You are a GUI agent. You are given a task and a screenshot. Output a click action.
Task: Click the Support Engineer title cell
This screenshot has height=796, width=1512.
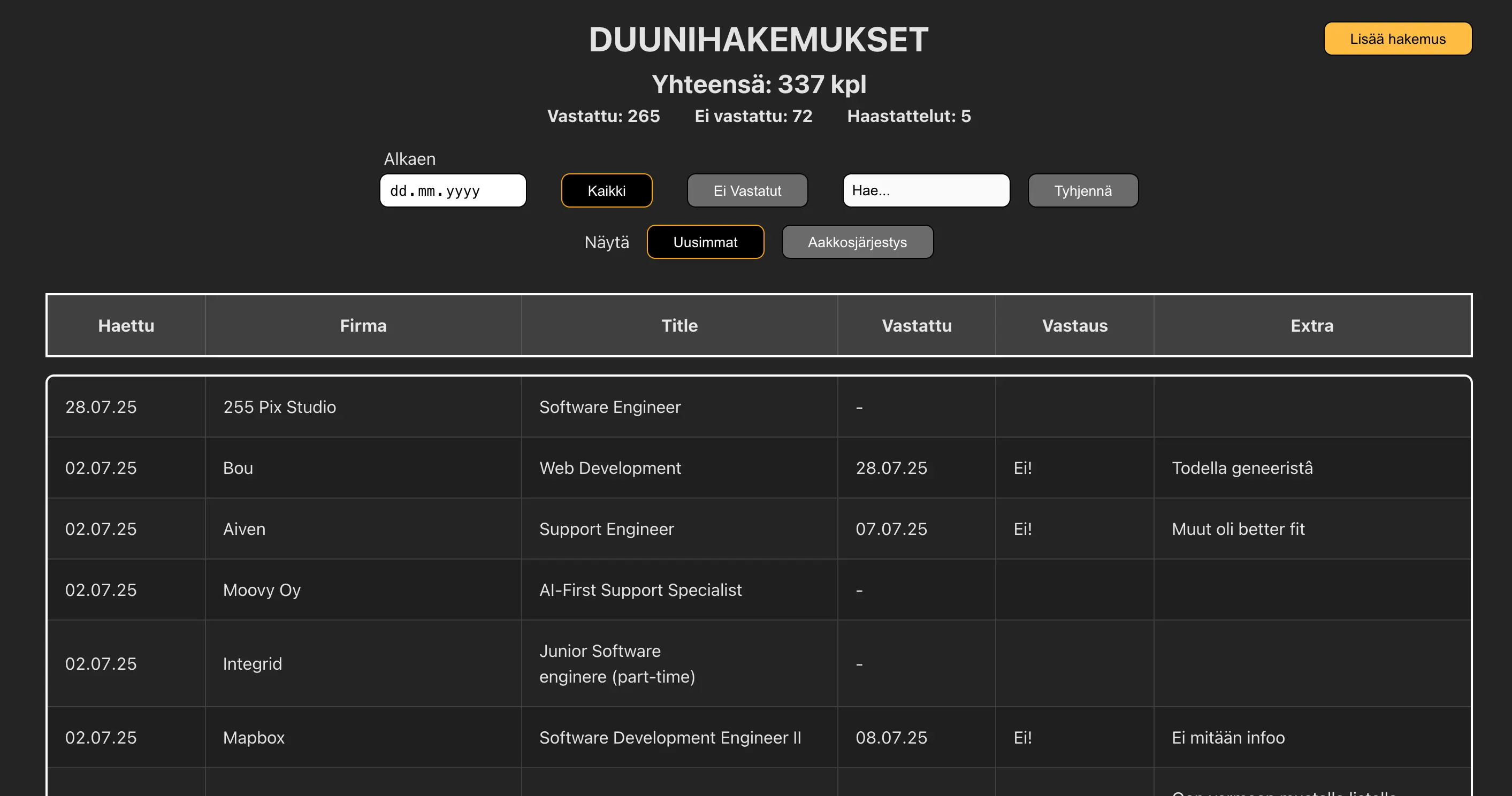[x=679, y=529]
